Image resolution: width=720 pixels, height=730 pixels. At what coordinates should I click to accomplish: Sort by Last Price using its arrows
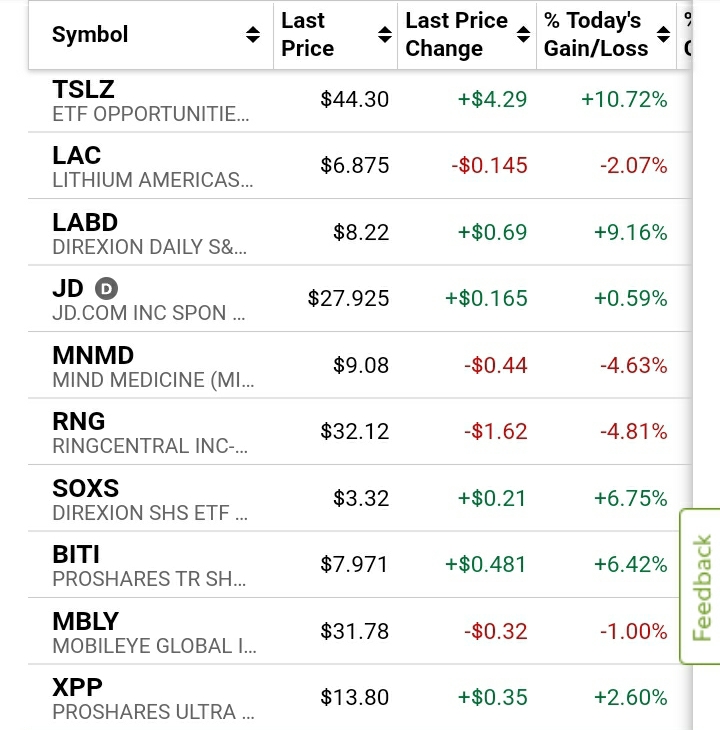click(x=385, y=35)
